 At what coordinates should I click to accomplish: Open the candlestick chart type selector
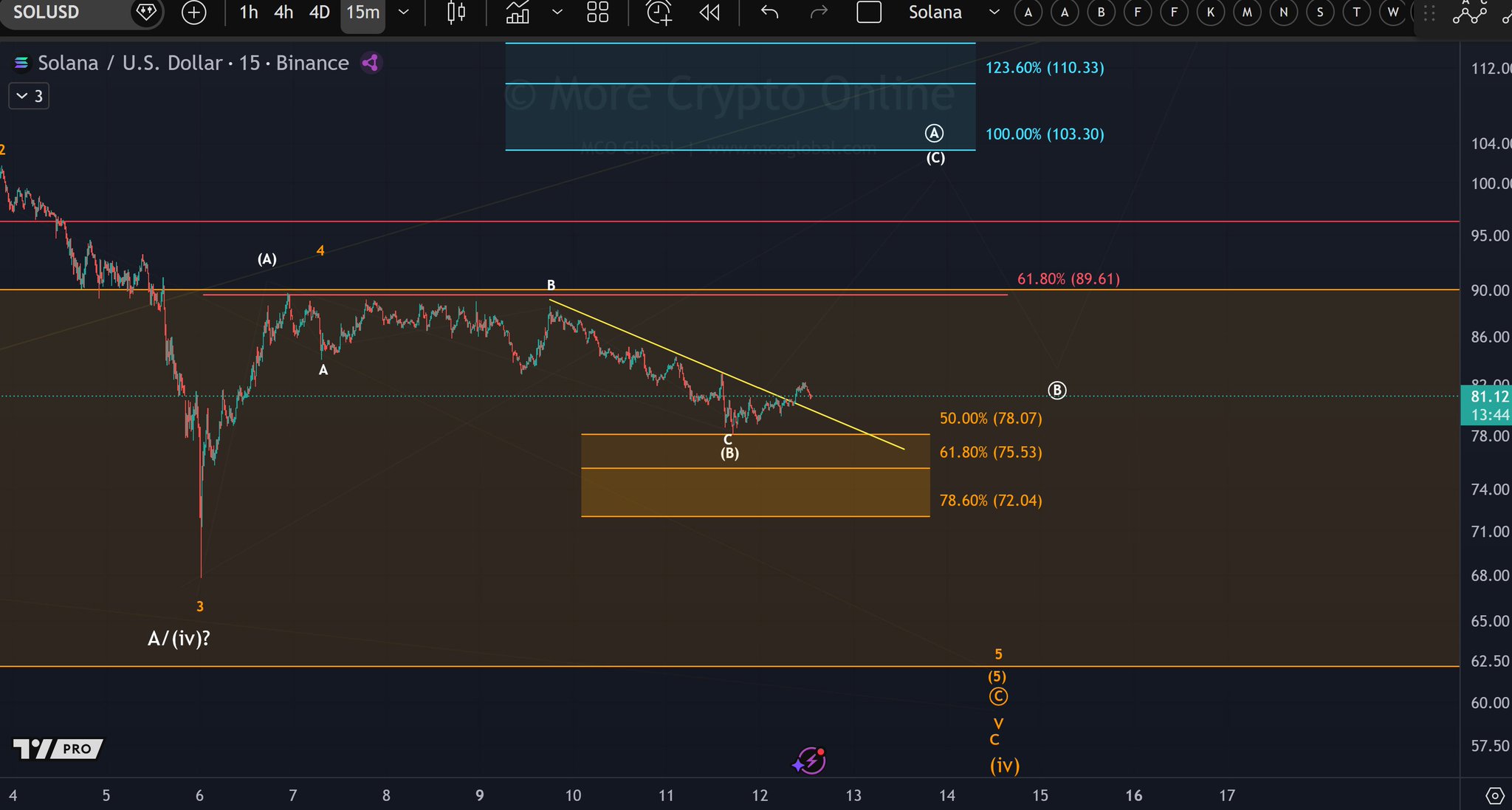click(456, 13)
